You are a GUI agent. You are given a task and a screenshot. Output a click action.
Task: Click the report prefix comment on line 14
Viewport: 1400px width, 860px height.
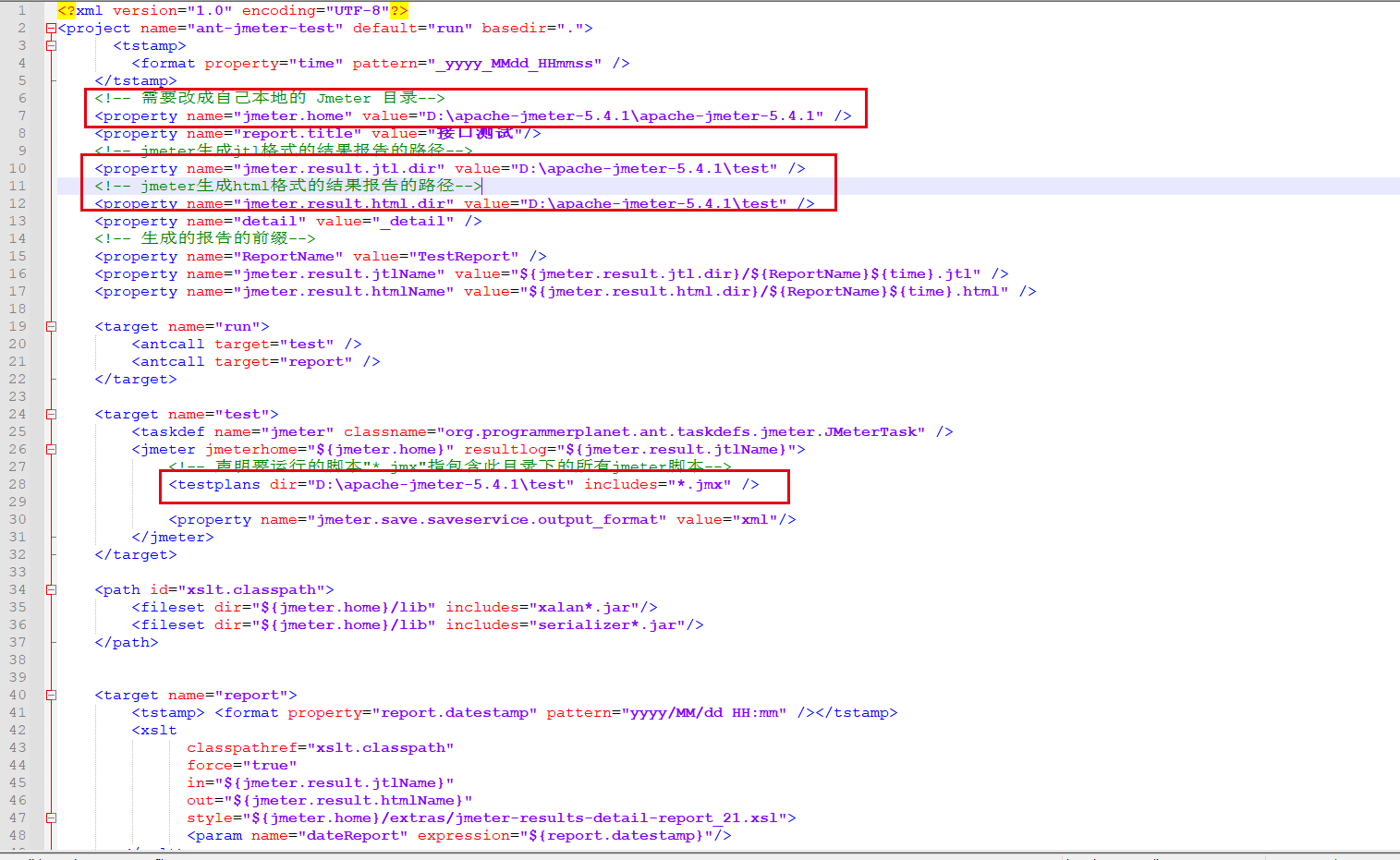204,238
